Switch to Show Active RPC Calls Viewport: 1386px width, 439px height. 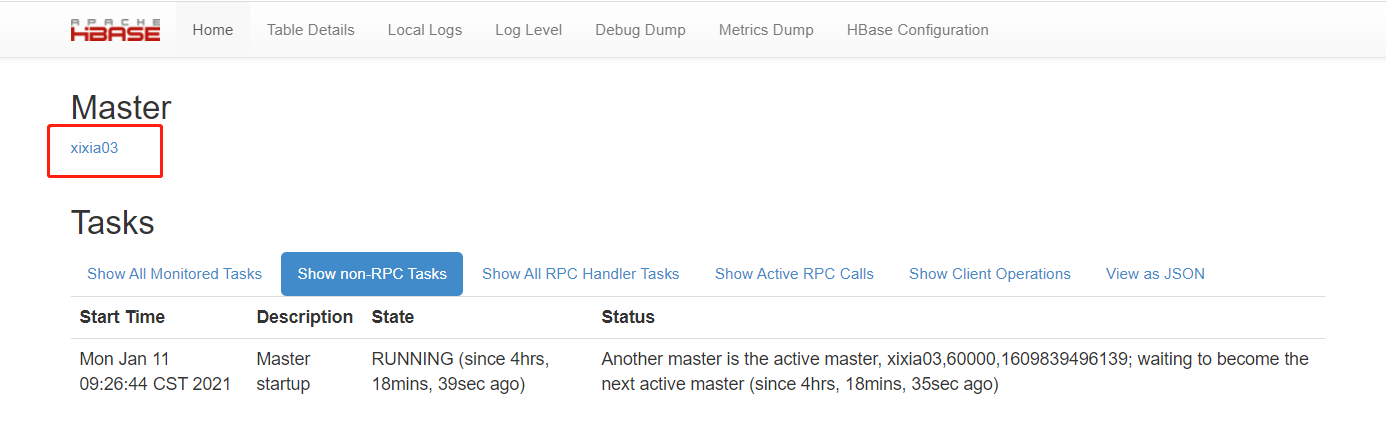(794, 274)
